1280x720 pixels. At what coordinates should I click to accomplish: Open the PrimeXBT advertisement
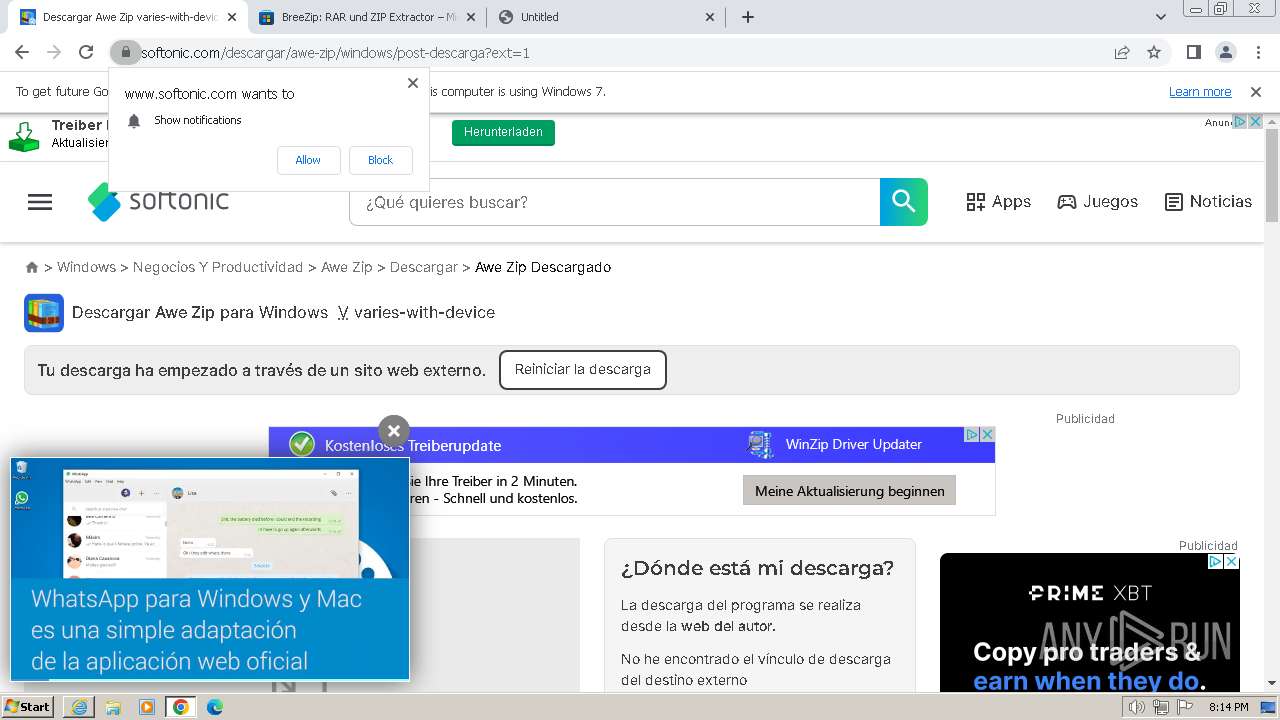[x=1090, y=622]
